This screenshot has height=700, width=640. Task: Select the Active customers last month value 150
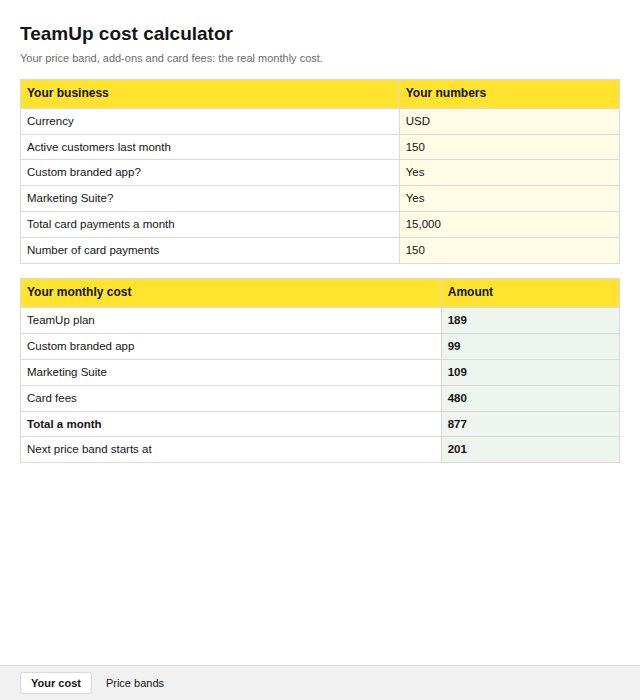[509, 147]
